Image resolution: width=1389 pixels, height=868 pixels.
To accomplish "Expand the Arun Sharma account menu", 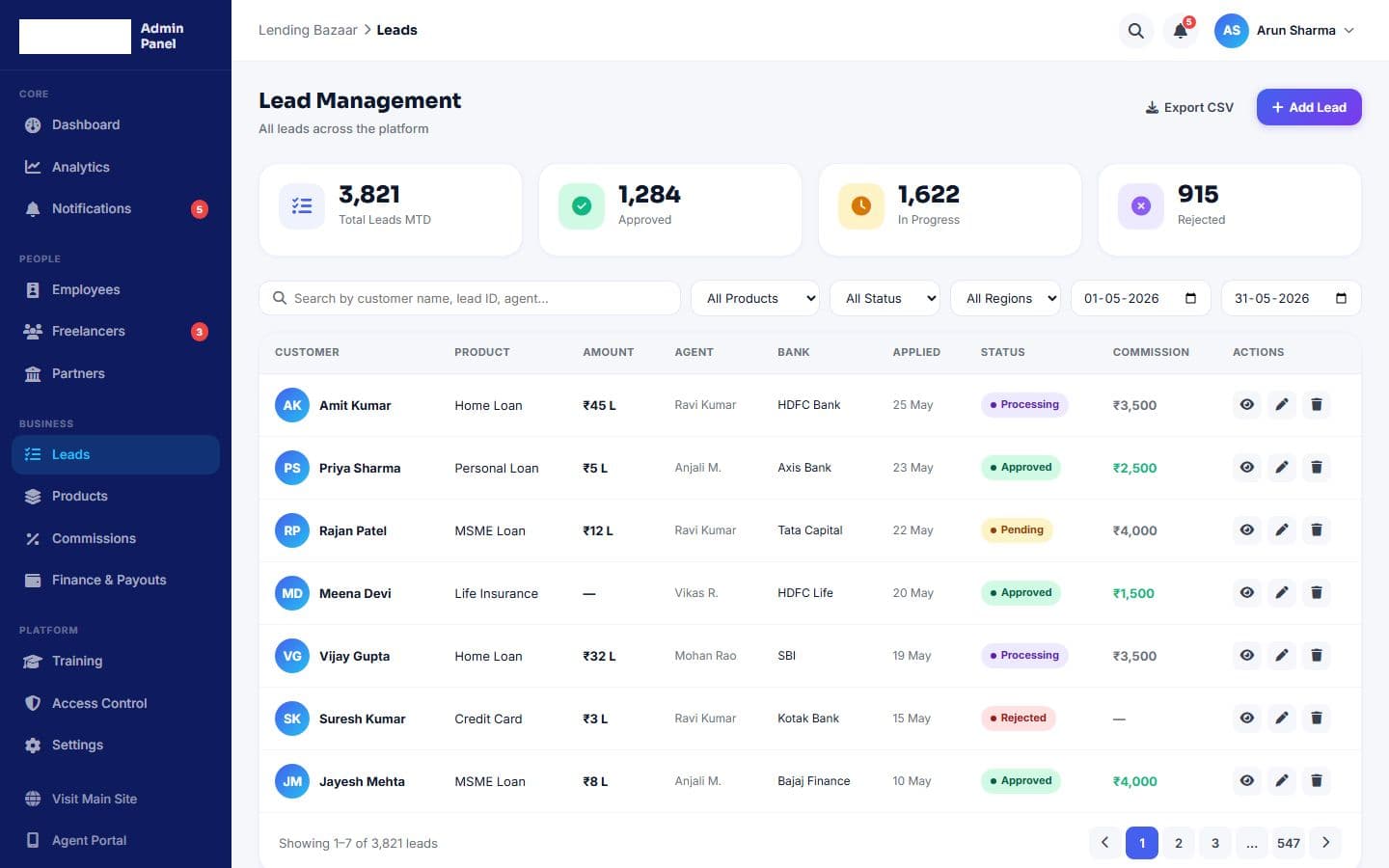I will tap(1285, 31).
